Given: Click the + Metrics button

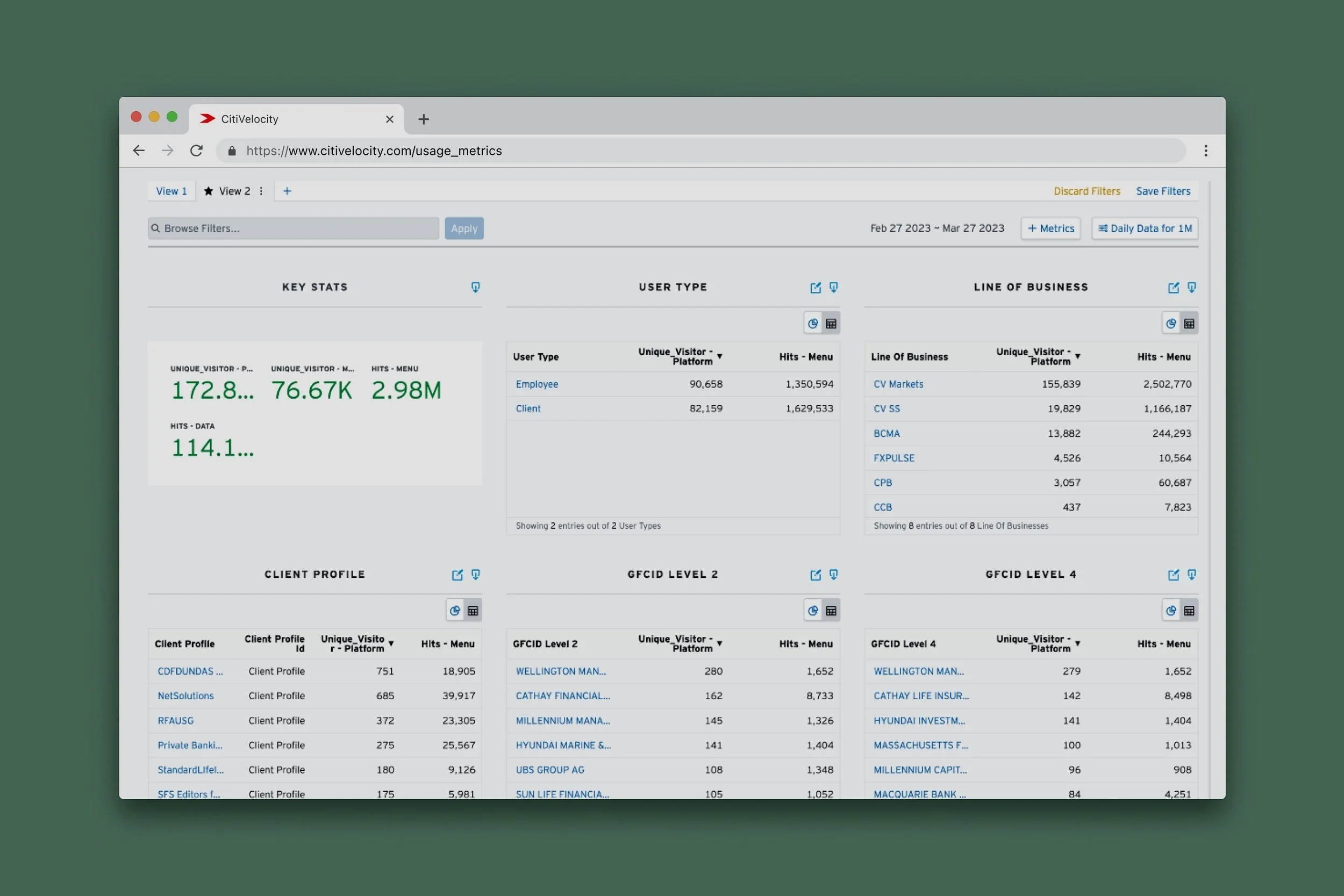Looking at the screenshot, I should tap(1050, 228).
